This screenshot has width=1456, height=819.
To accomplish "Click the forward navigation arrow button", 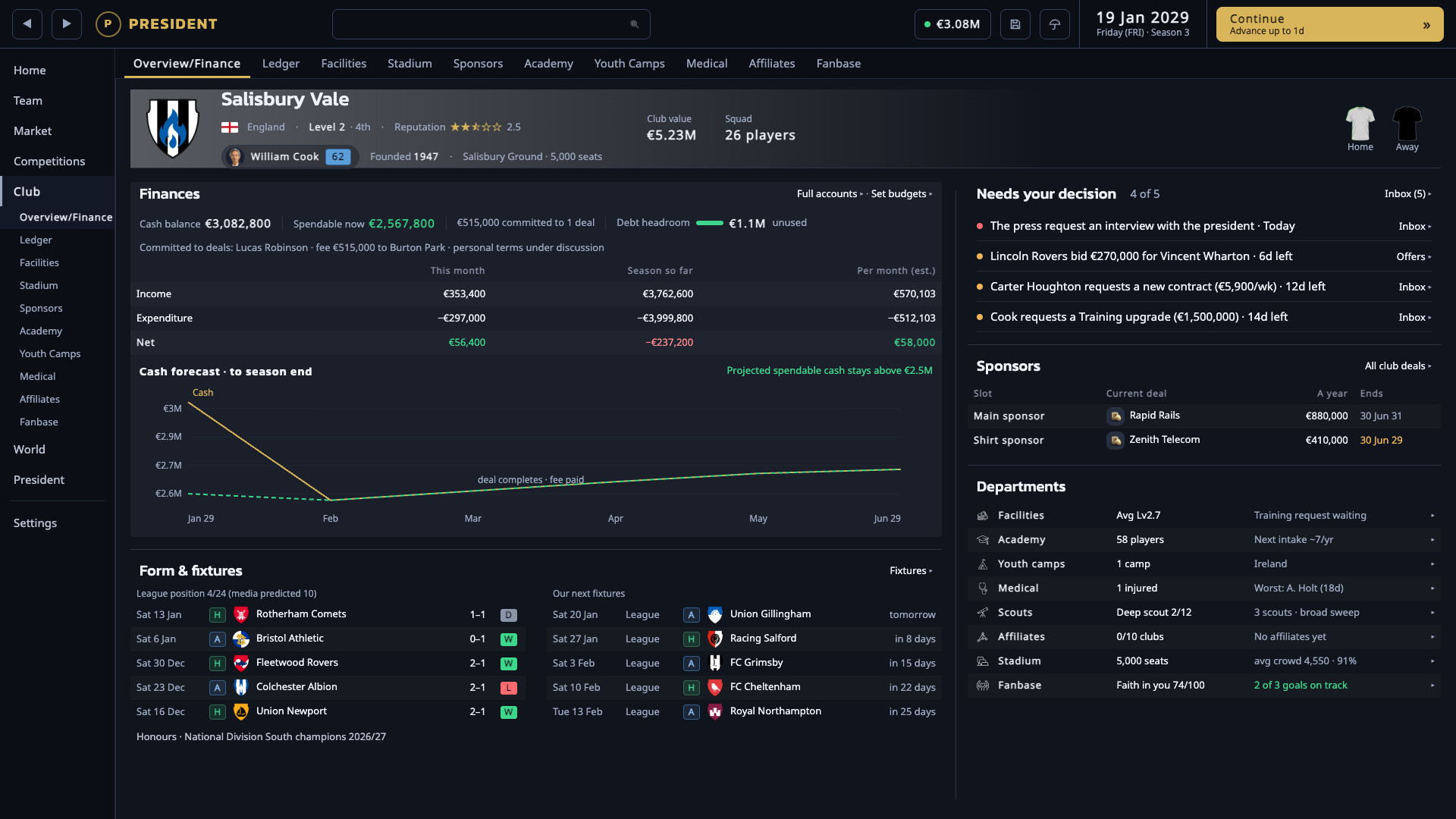I will tap(67, 24).
